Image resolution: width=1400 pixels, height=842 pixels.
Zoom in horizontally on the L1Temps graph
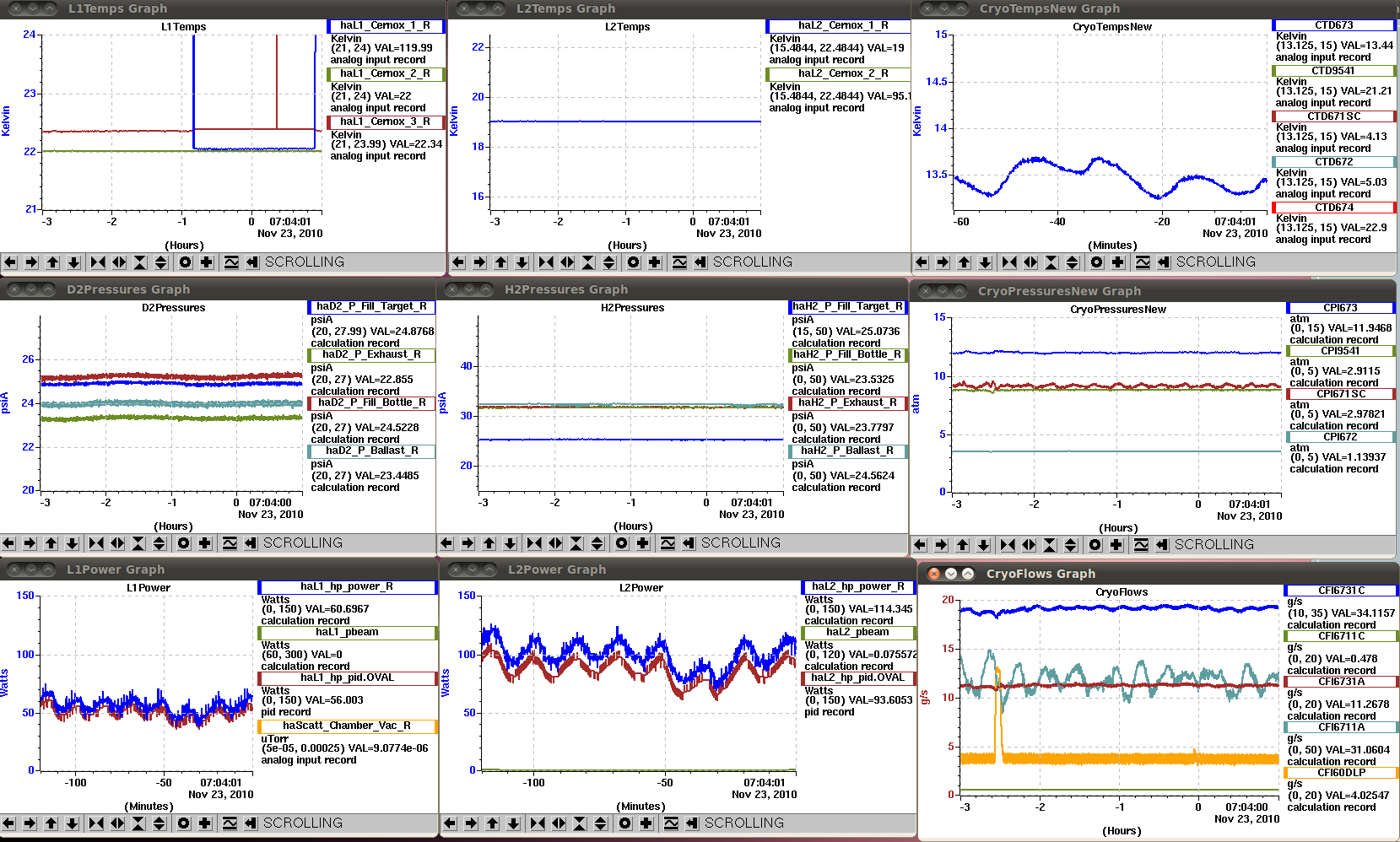tap(98, 262)
